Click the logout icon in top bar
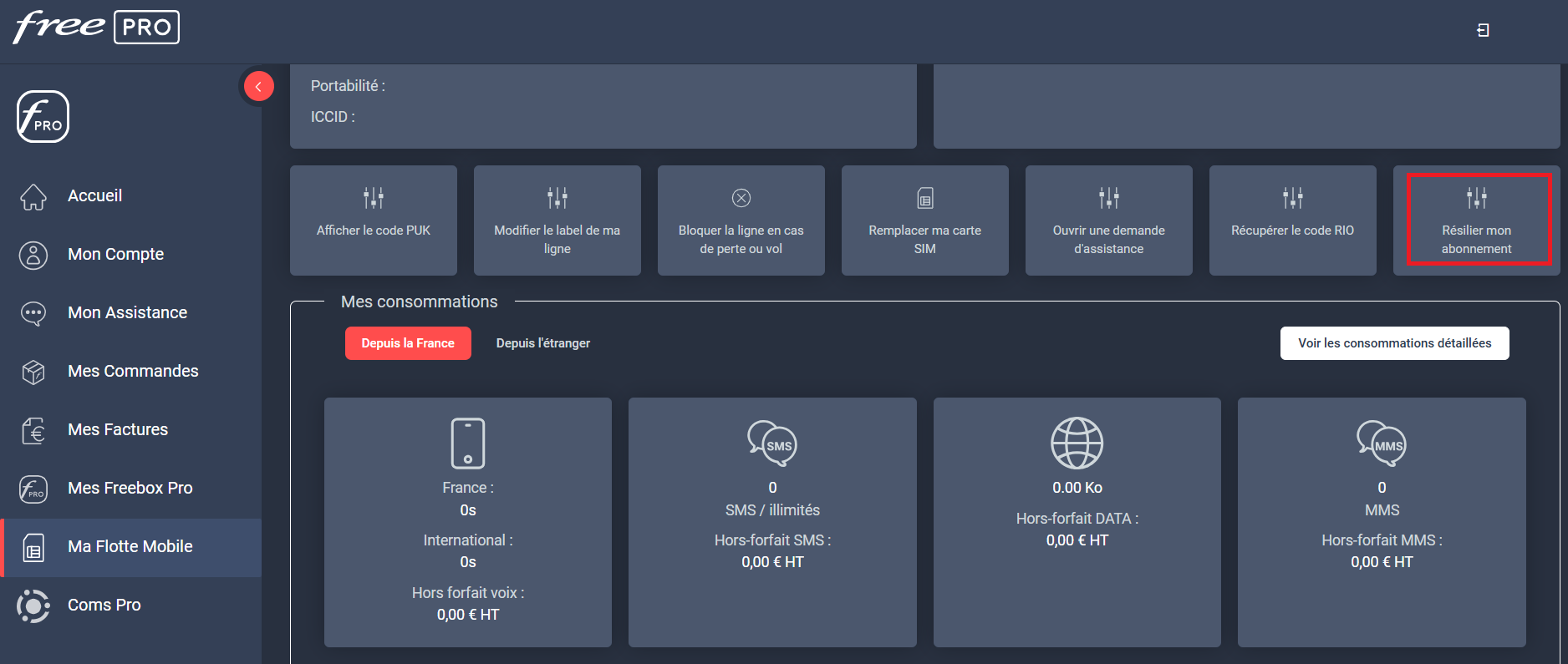The width and height of the screenshot is (1568, 664). [x=1483, y=30]
